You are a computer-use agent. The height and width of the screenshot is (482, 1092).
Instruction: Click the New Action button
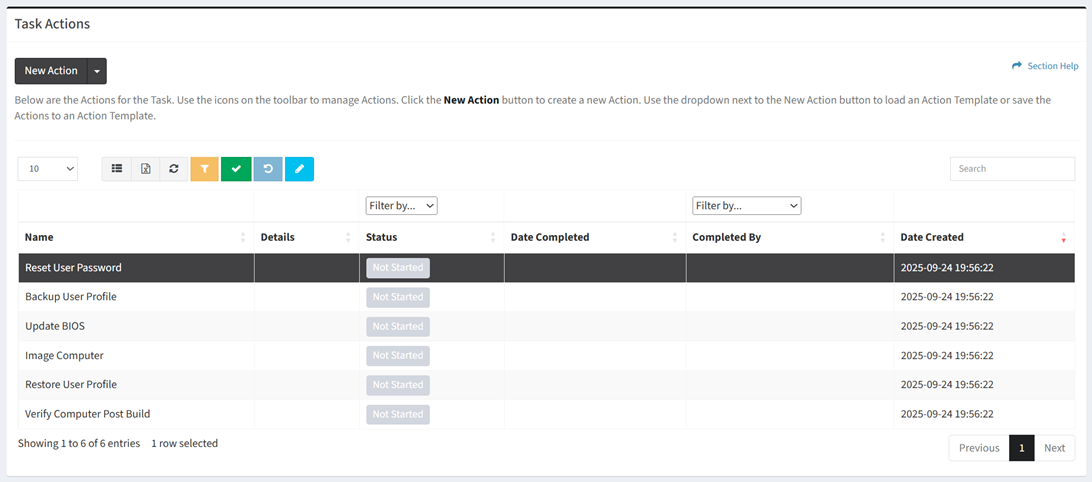[51, 71]
